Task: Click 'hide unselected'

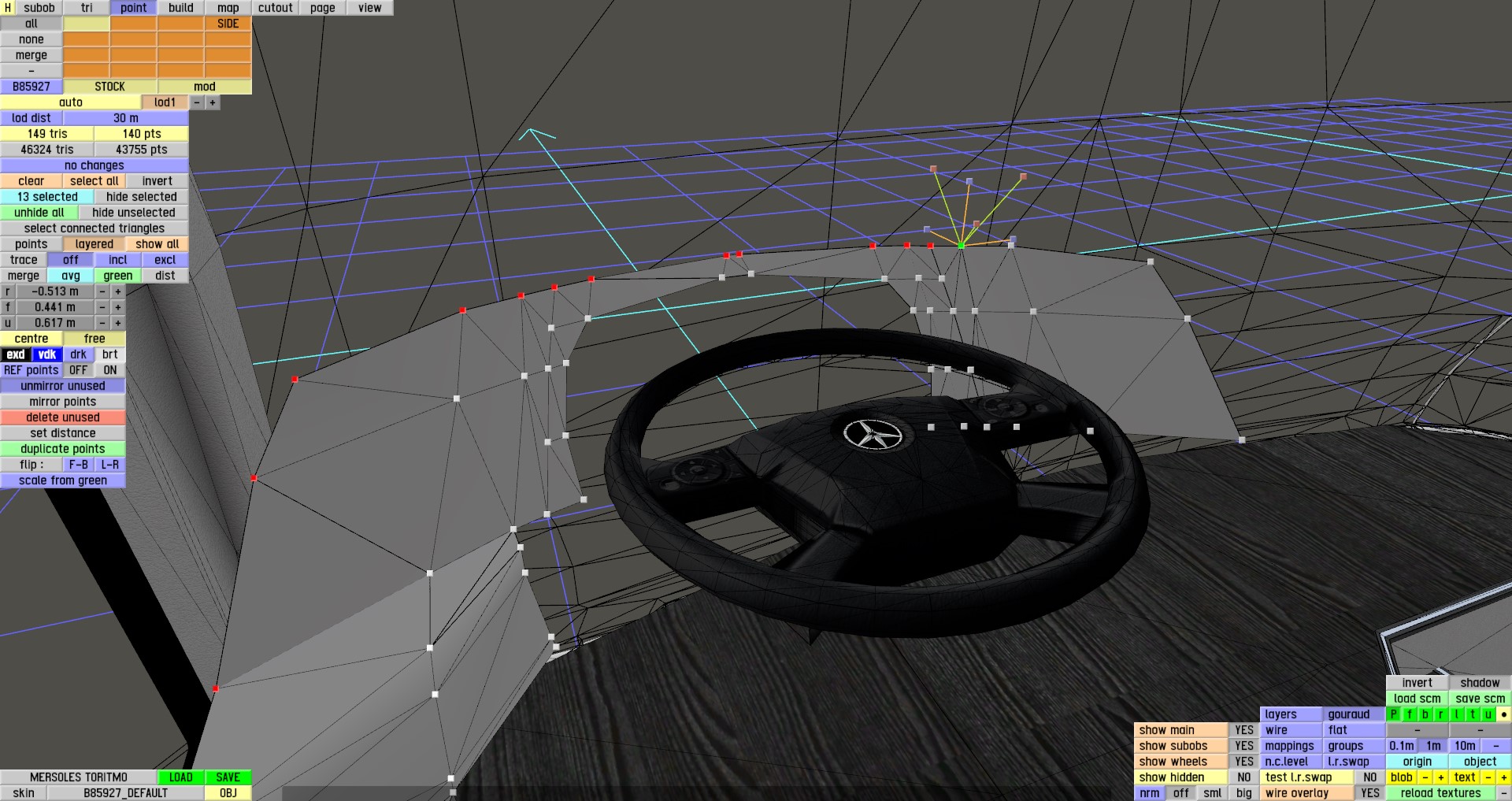Action: point(134,213)
